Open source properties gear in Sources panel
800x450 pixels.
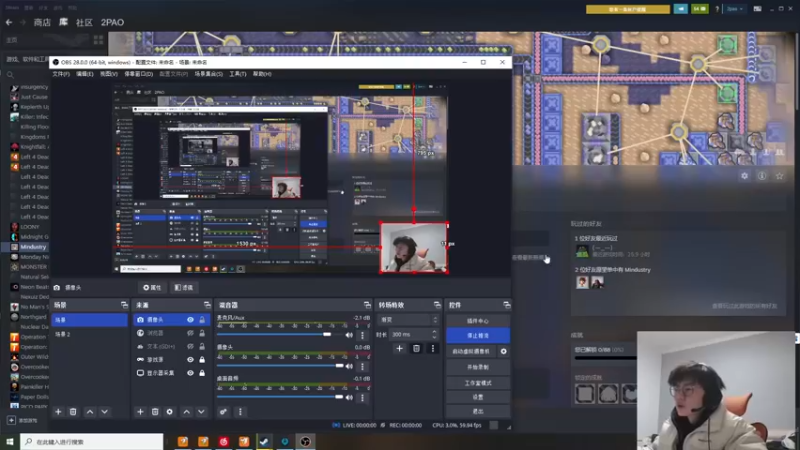tap(169, 412)
